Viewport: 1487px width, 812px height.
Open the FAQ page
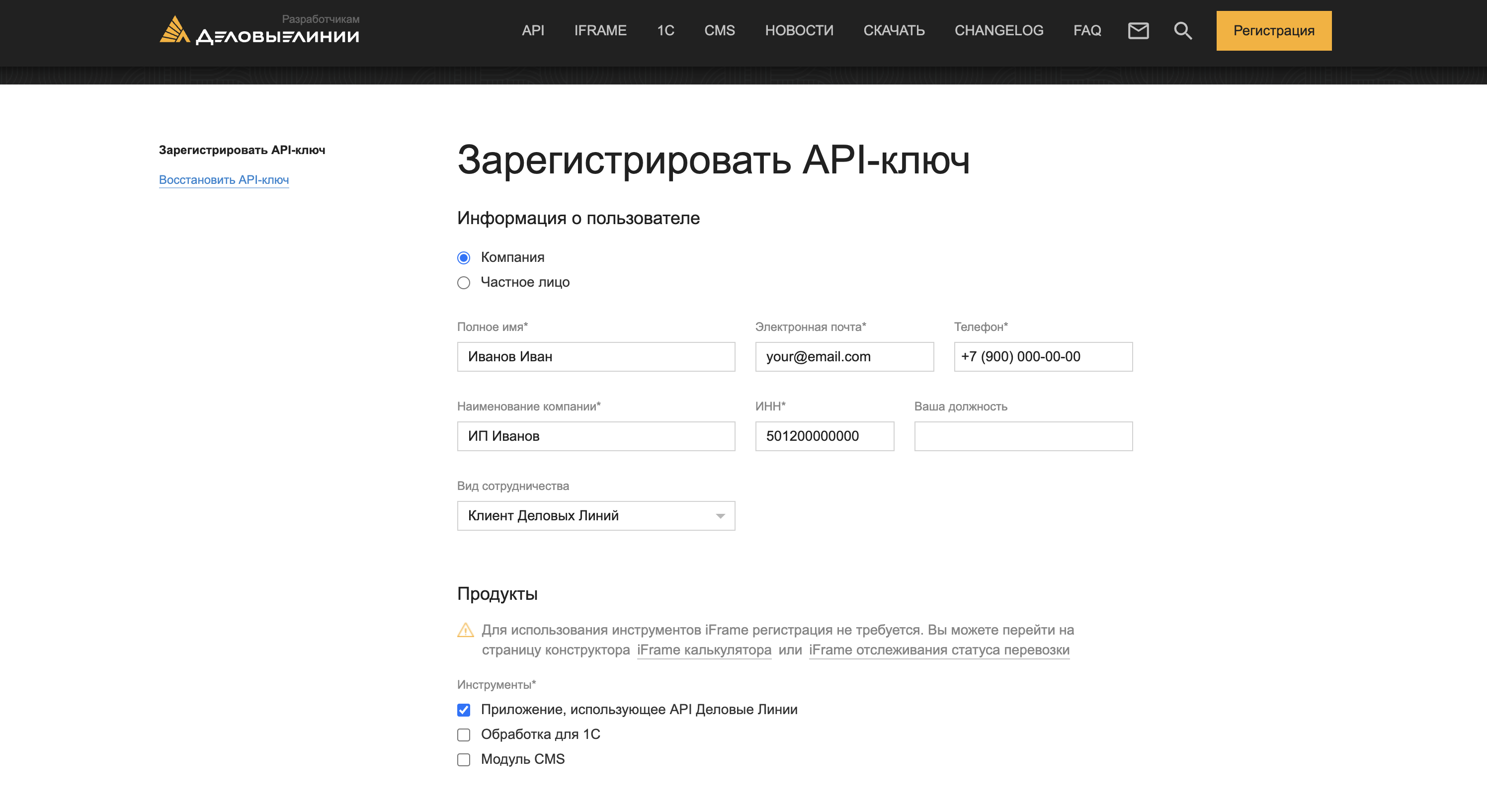[1086, 31]
